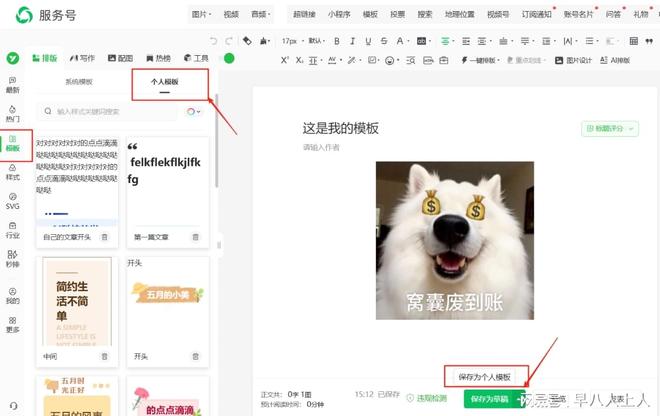660x416 pixels.
Task: Expand the 一键排版 dropdown
Action: click(480, 60)
